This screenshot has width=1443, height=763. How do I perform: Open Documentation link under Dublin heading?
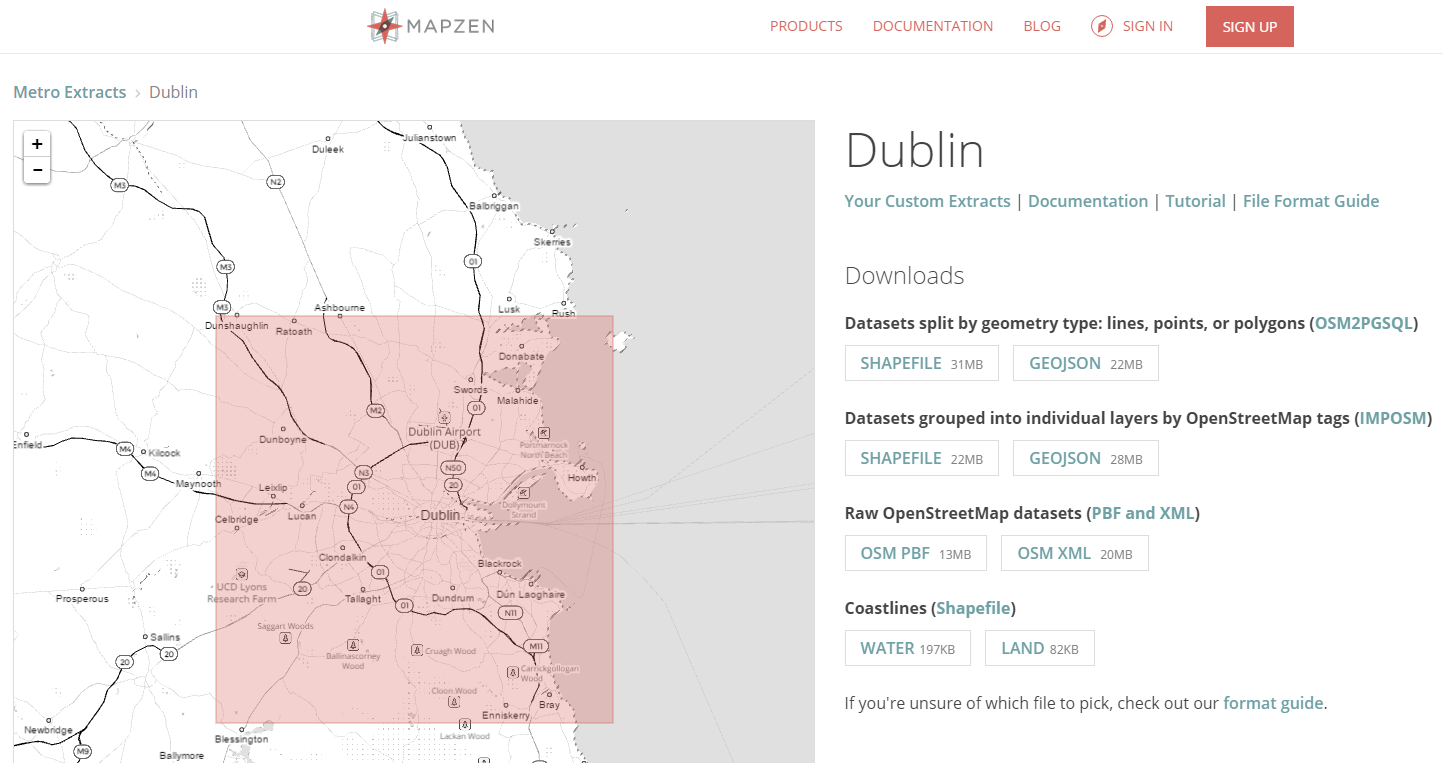1088,201
